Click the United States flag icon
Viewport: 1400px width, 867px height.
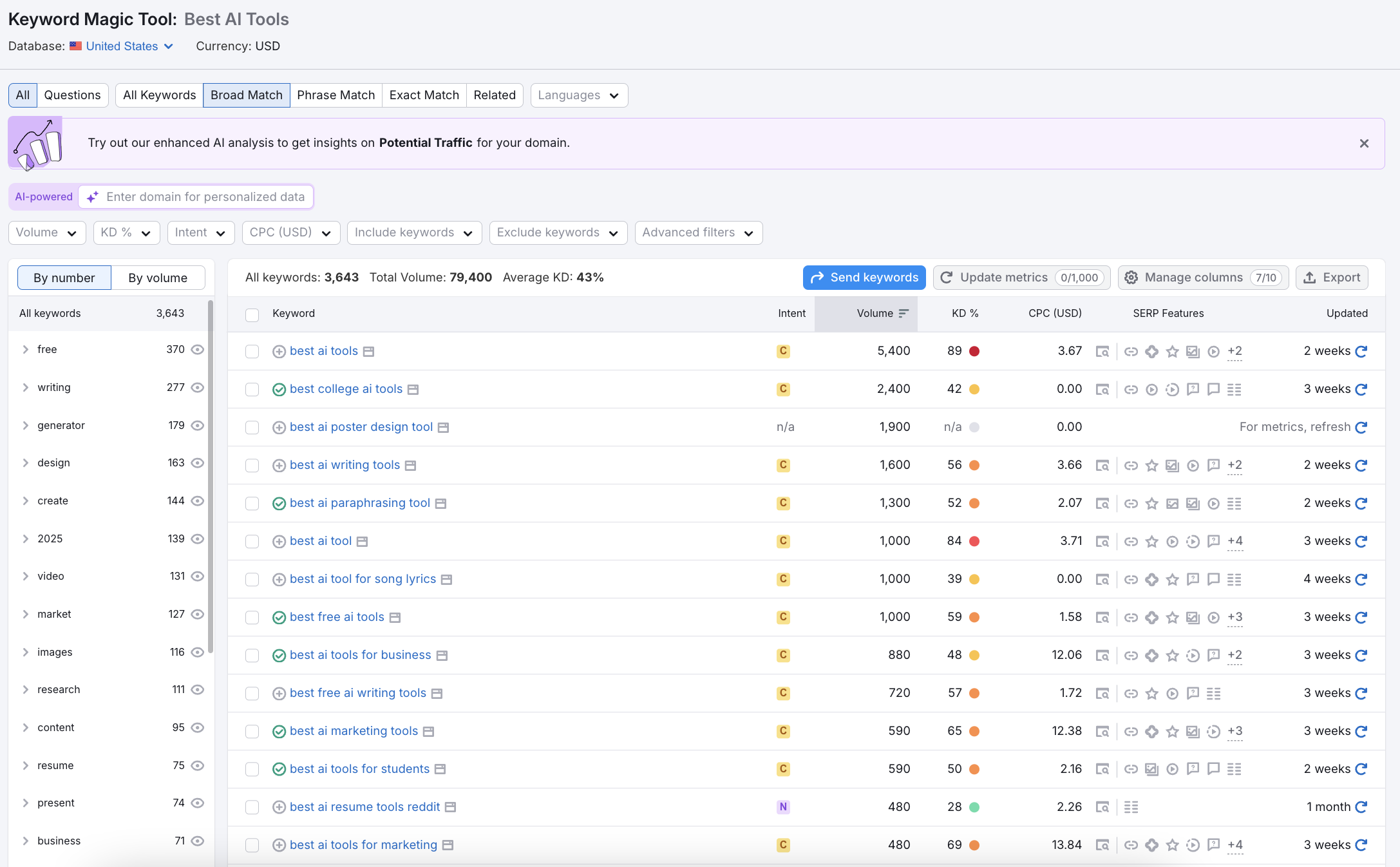pyautogui.click(x=76, y=46)
